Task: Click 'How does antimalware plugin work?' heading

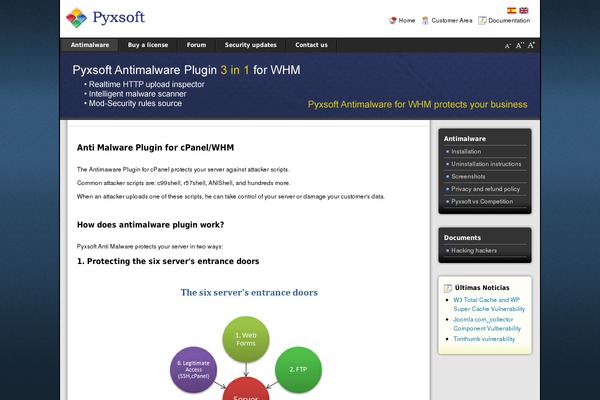Action: [150, 225]
